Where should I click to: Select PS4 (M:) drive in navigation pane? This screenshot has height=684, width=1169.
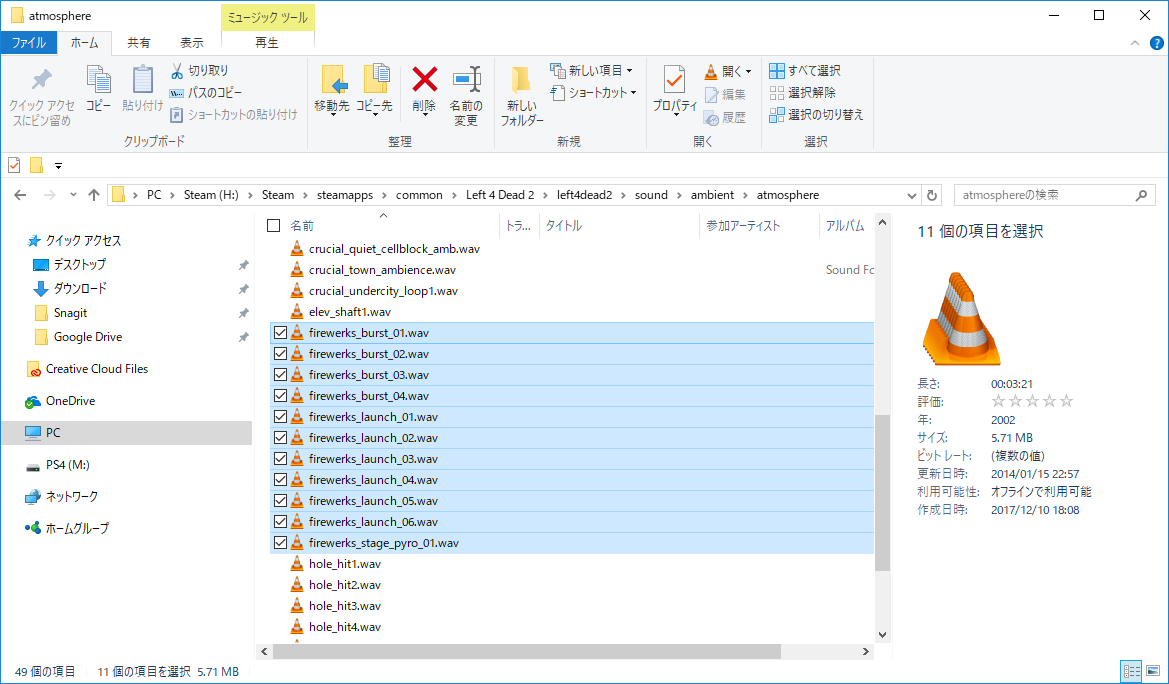coord(68,465)
